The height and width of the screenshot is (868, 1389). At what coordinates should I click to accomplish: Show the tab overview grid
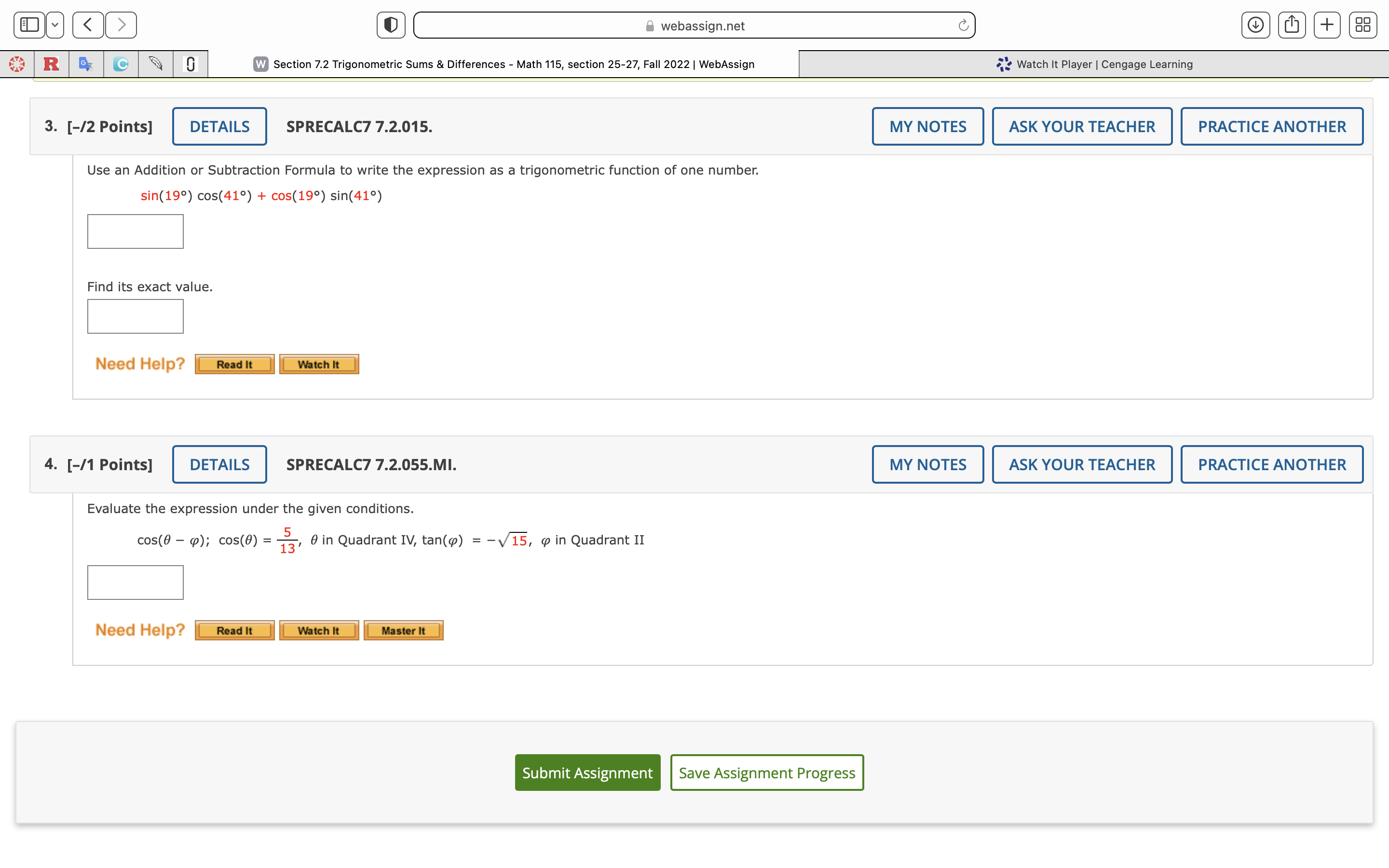pyautogui.click(x=1362, y=25)
